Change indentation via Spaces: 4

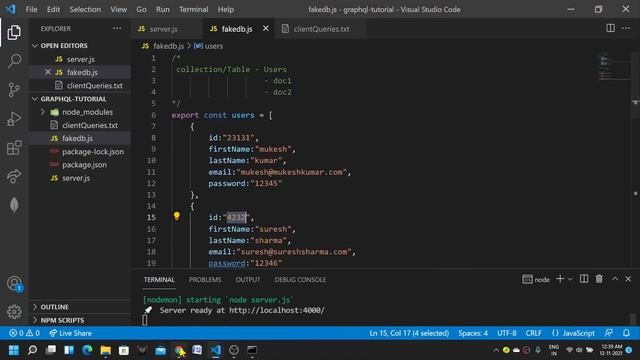coord(473,333)
